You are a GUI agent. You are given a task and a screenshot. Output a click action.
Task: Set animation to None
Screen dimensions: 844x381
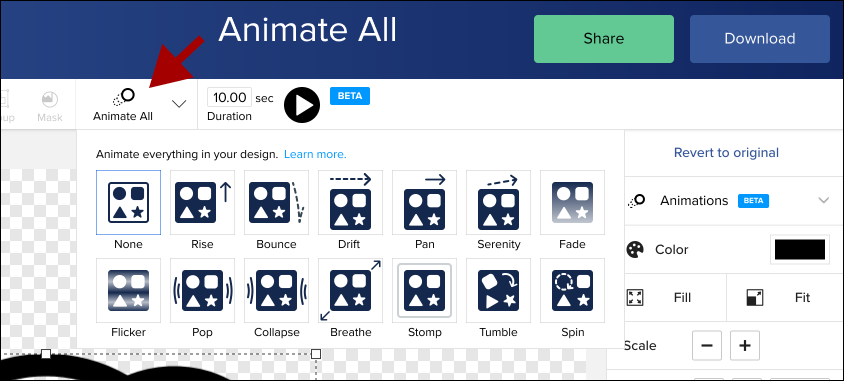(x=128, y=202)
